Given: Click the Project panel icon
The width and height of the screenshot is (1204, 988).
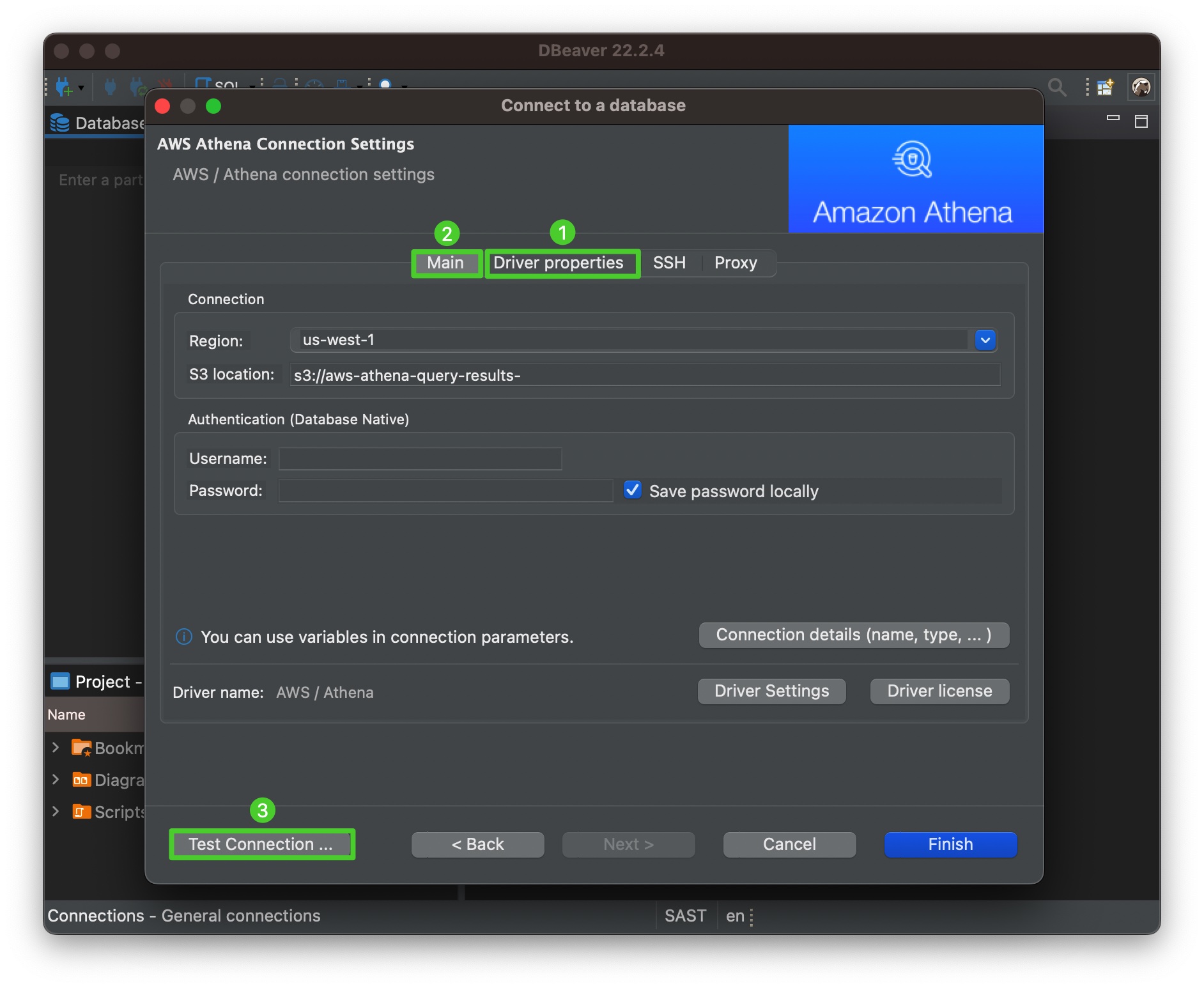Looking at the screenshot, I should (x=60, y=681).
